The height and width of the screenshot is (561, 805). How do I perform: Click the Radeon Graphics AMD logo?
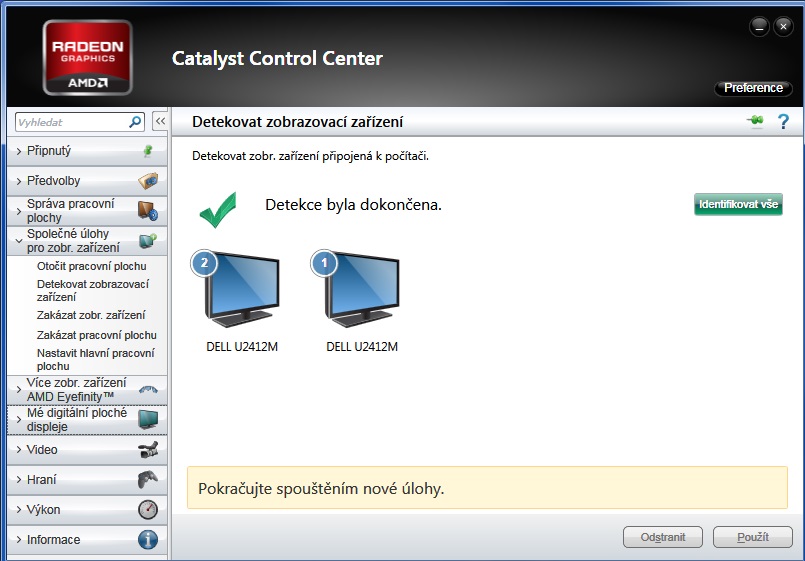click(x=88, y=57)
